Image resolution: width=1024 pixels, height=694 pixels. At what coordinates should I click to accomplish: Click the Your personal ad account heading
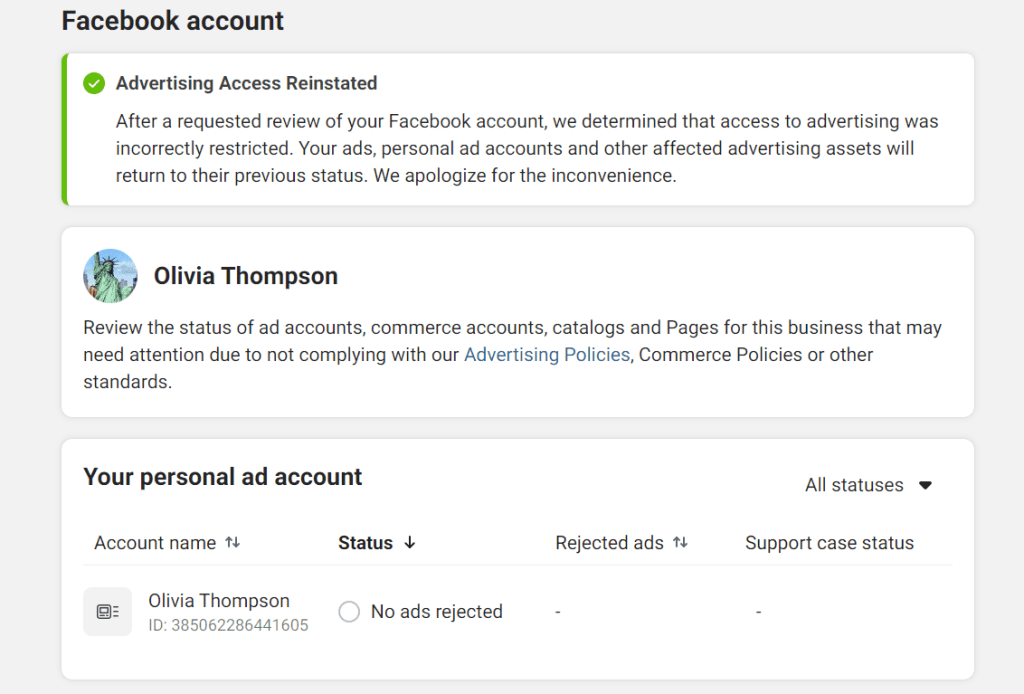point(222,477)
